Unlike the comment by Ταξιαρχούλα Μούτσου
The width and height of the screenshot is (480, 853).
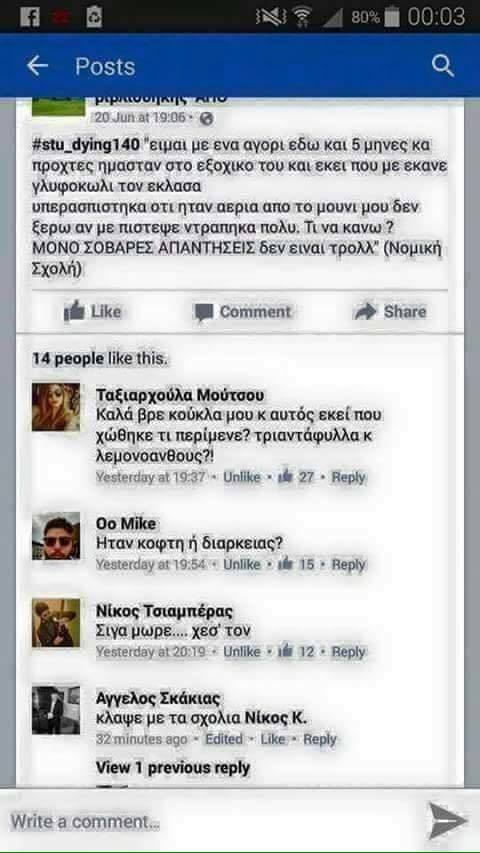tap(242, 477)
